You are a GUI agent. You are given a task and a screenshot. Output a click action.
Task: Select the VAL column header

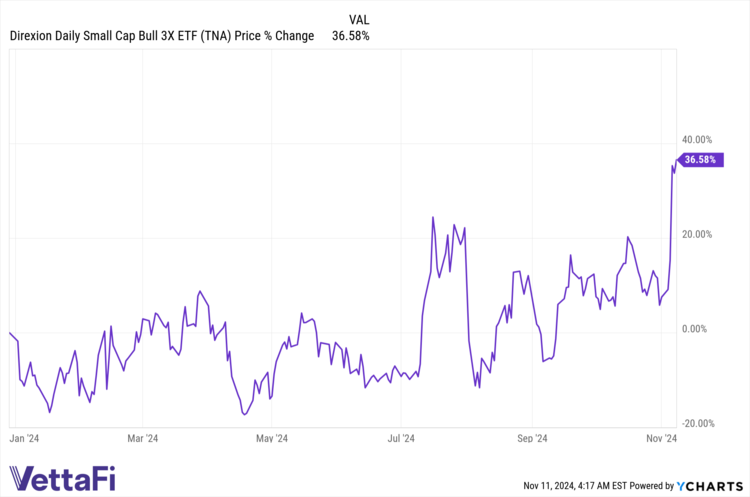tap(359, 19)
